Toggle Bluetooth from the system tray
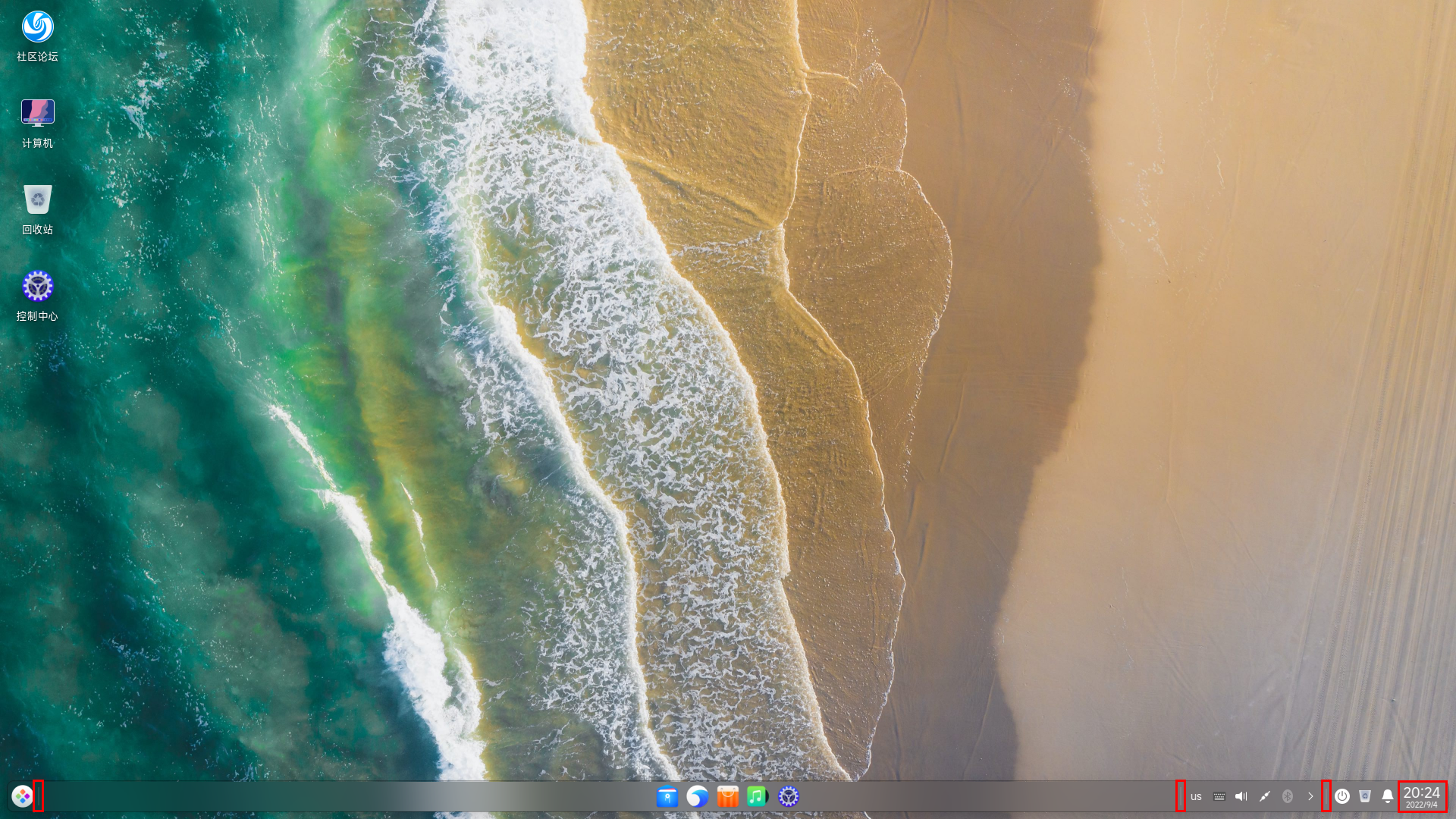This screenshot has width=1456, height=819. coord(1287,796)
